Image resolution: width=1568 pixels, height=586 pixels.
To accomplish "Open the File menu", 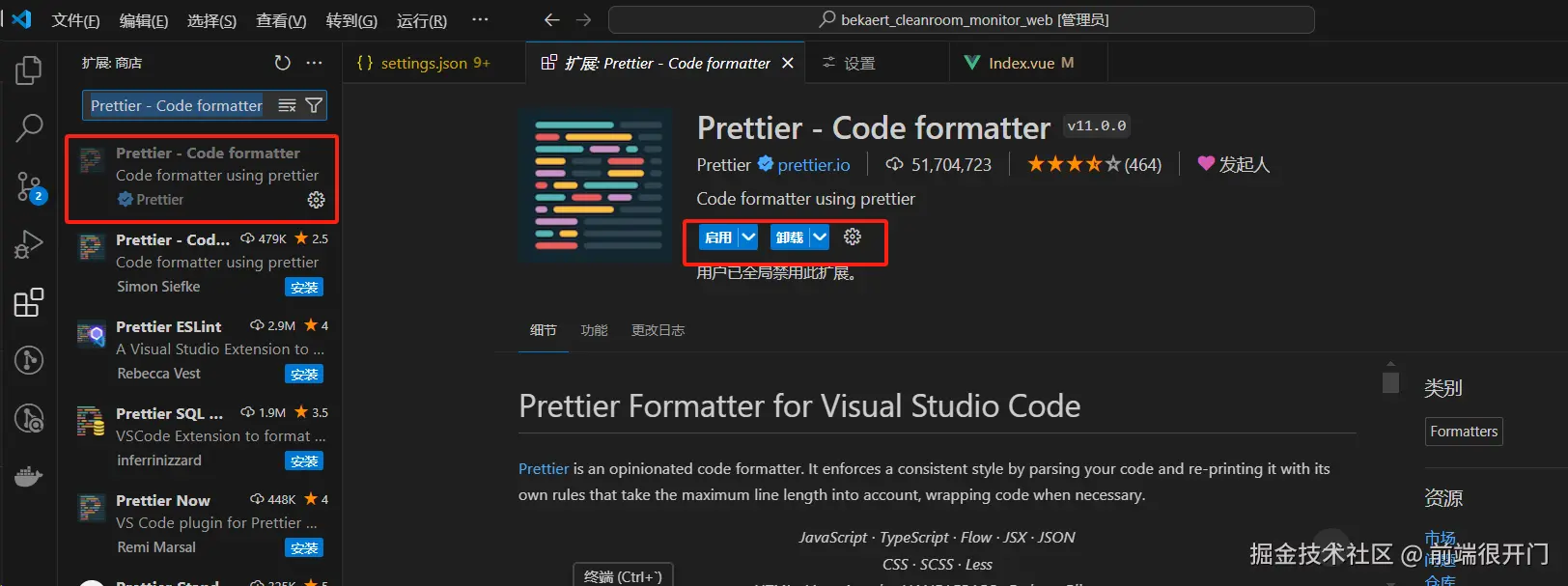I will (75, 20).
